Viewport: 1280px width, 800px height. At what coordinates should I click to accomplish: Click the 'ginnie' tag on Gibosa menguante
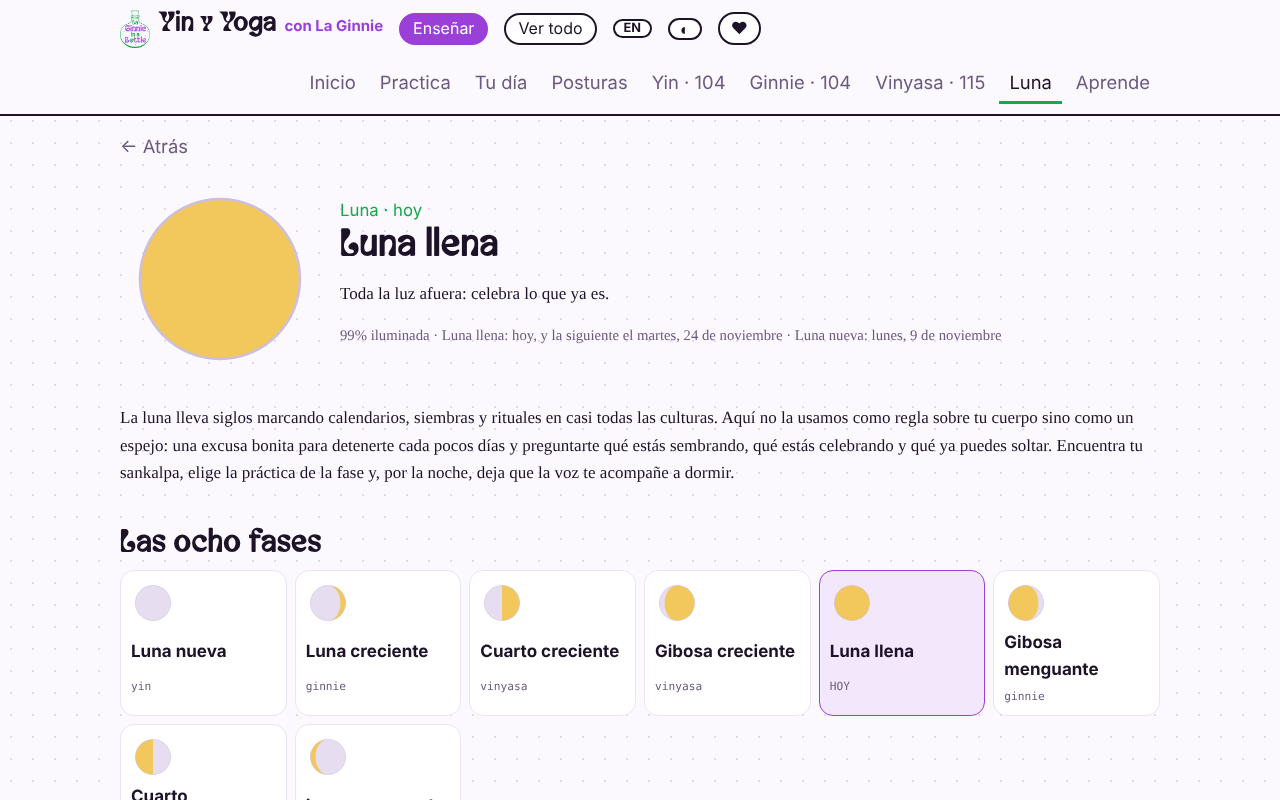click(x=1025, y=696)
